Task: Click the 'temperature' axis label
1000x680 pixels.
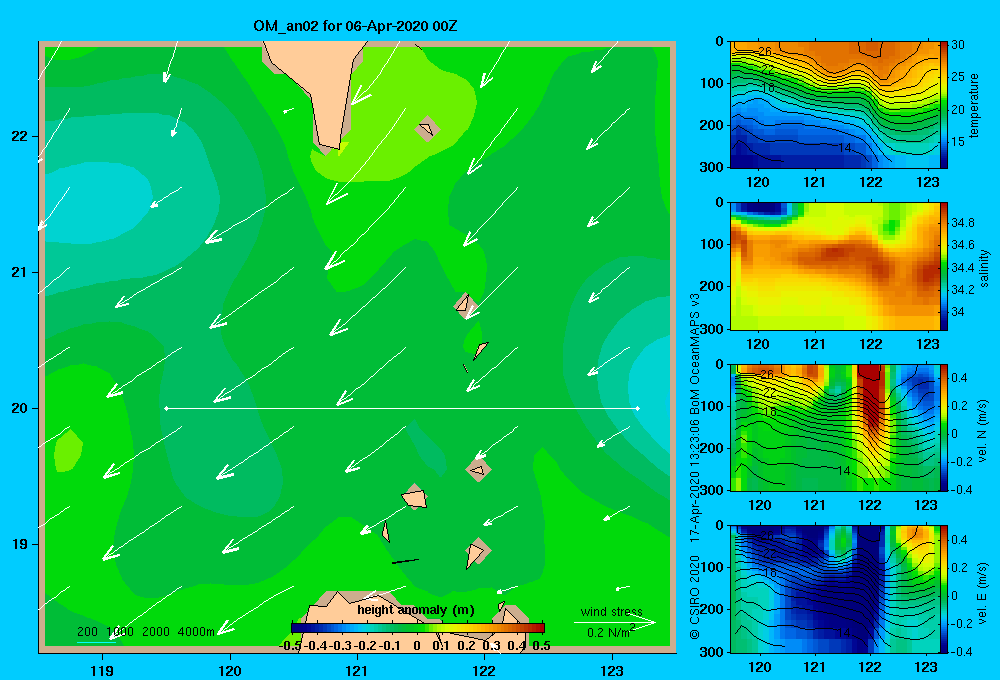Action: 974,105
